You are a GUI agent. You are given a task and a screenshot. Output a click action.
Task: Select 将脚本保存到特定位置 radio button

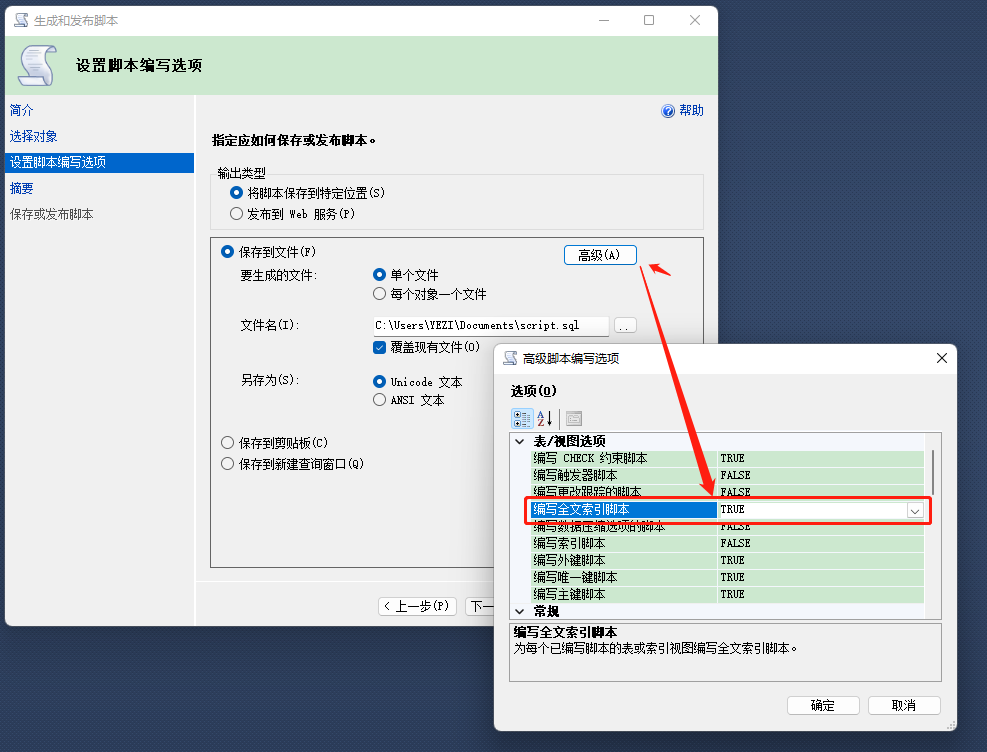(236, 193)
